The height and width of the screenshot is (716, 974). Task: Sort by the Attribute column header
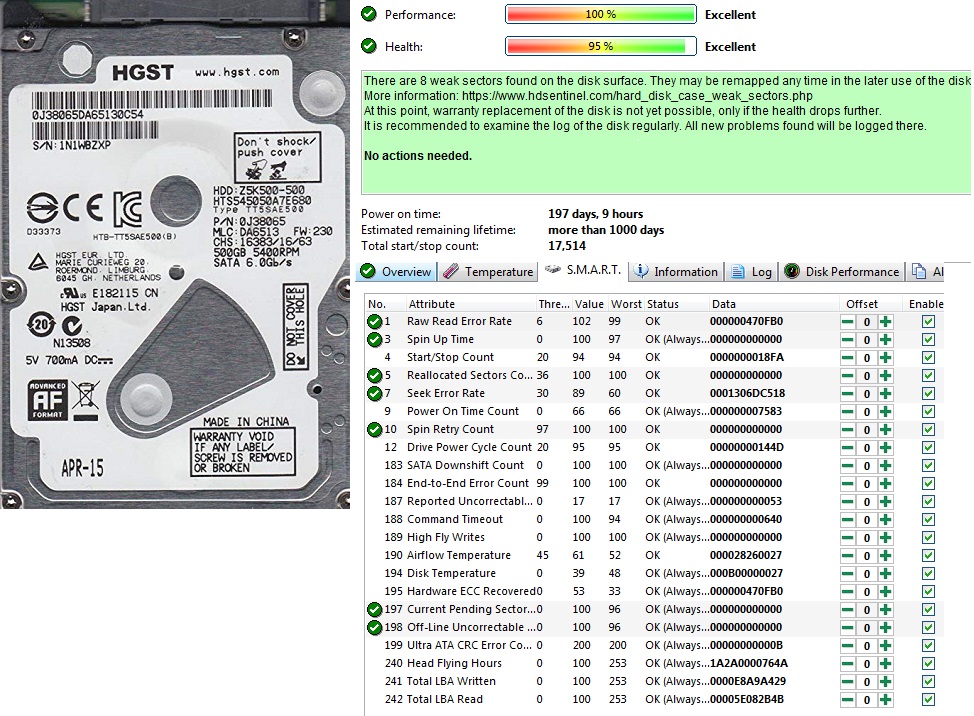pyautogui.click(x=469, y=304)
